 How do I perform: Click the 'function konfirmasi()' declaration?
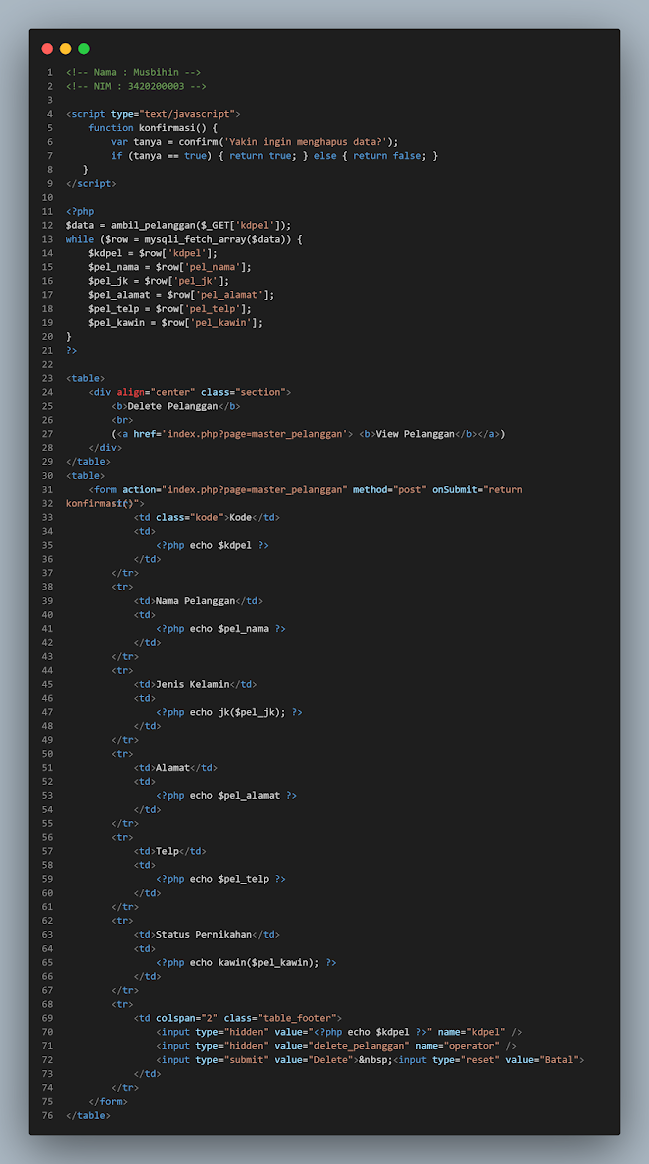[x=153, y=128]
